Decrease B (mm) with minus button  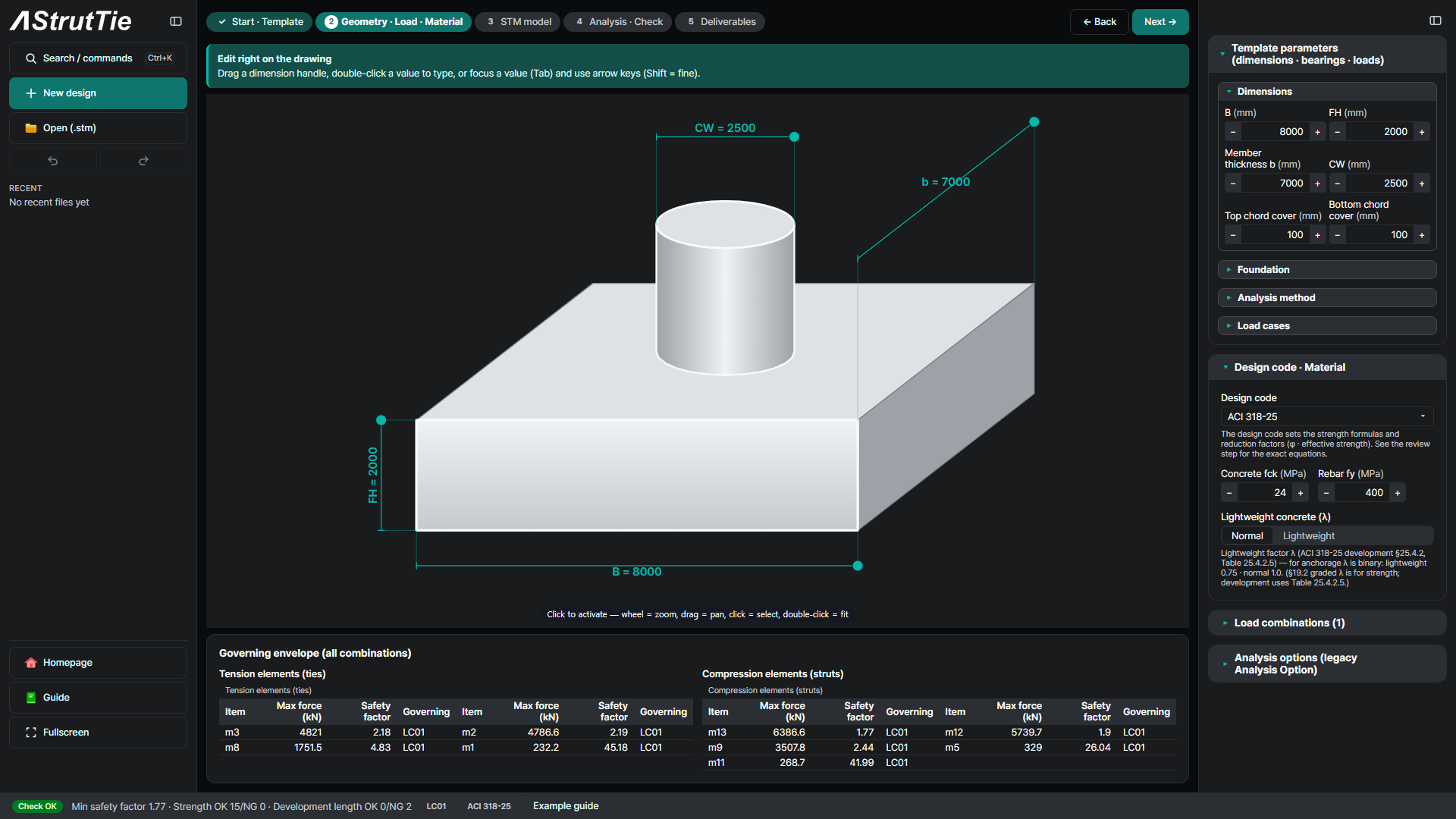(x=1233, y=132)
